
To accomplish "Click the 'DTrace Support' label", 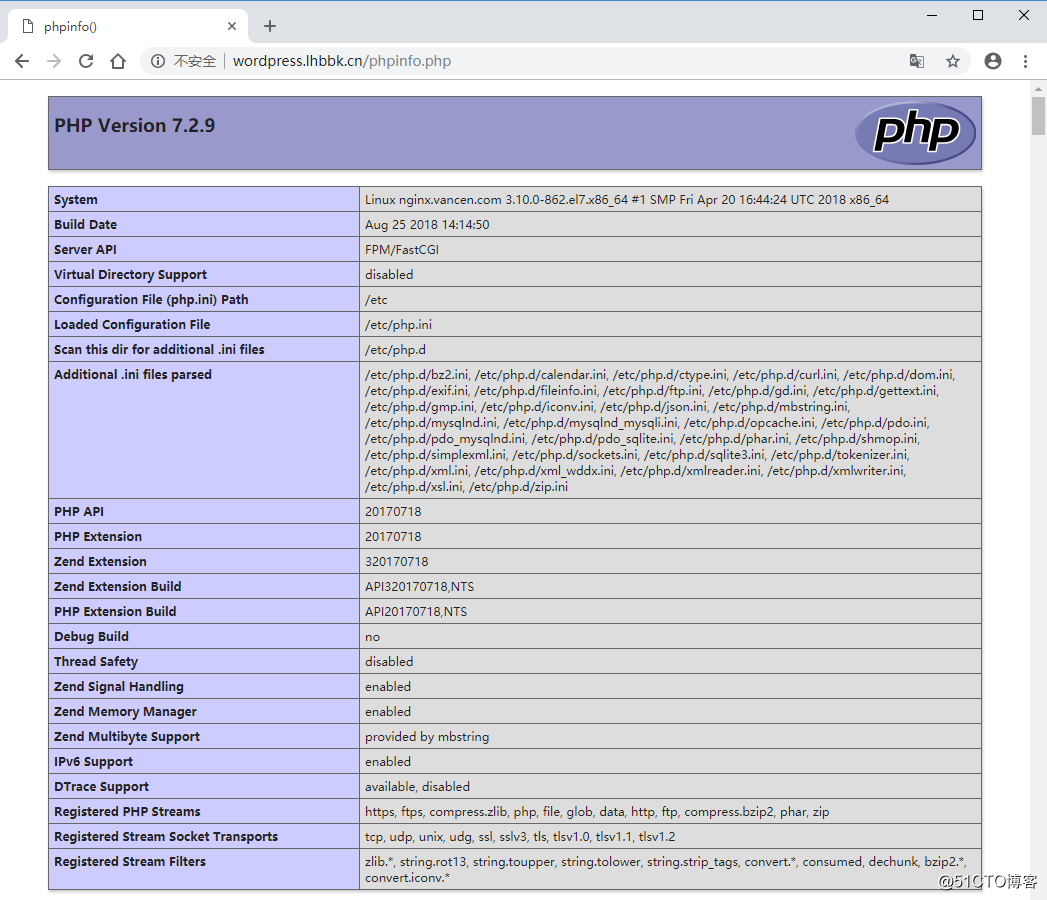I will point(101,786).
